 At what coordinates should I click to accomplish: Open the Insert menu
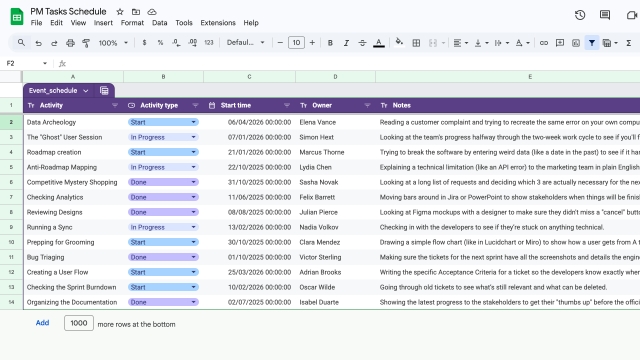pos(103,23)
